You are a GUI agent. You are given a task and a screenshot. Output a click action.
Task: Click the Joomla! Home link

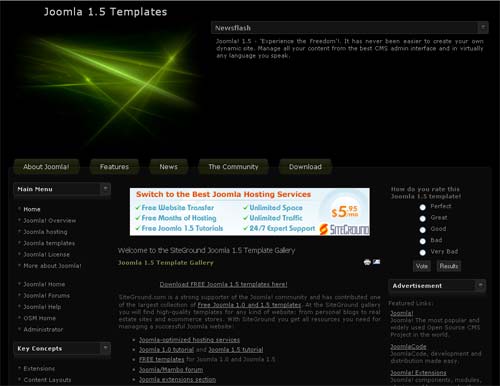click(44, 284)
